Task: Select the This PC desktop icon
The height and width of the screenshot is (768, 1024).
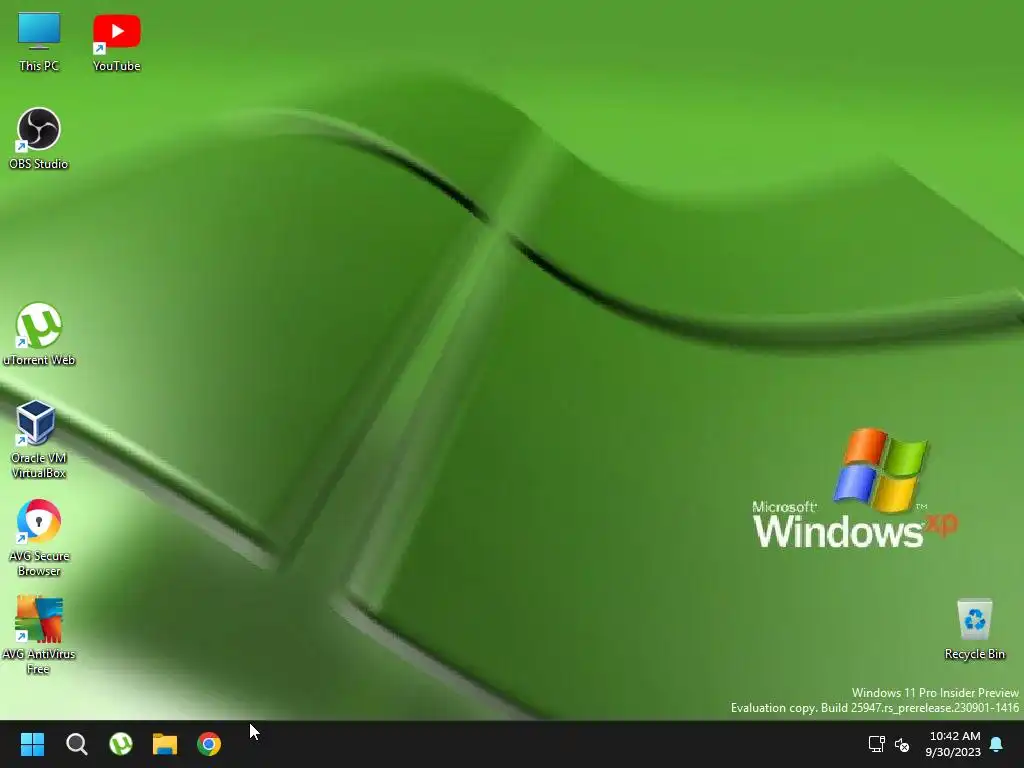Action: coord(39,41)
